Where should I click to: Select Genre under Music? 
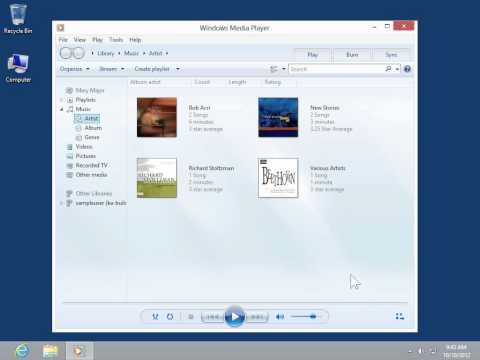coord(92,137)
